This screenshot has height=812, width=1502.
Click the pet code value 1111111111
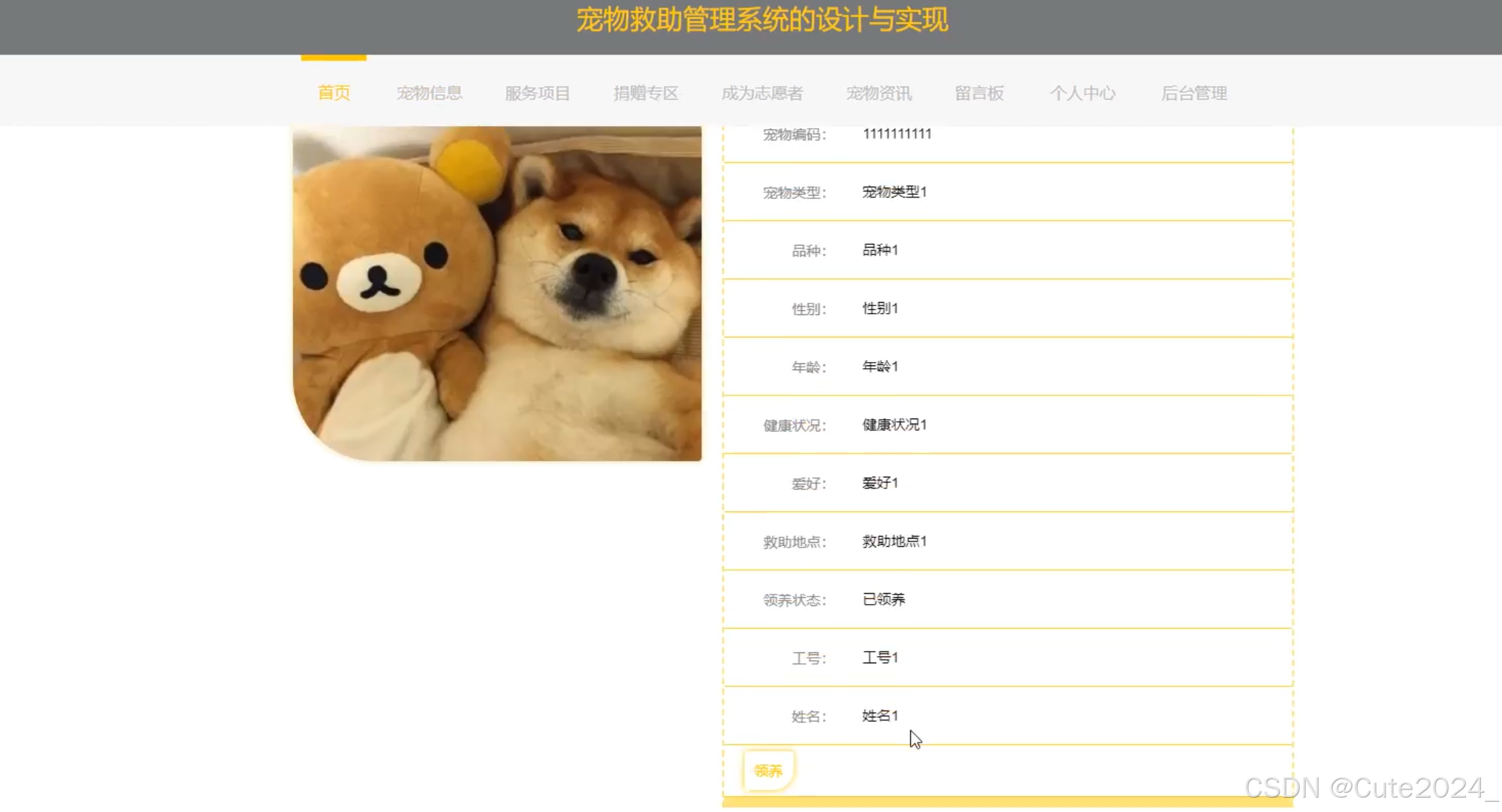click(x=897, y=134)
